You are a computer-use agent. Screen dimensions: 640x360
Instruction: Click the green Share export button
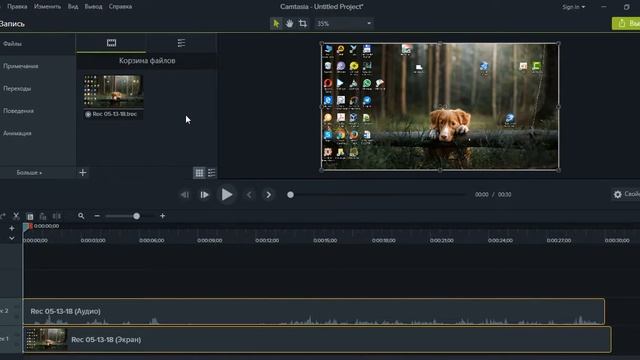[626, 23]
